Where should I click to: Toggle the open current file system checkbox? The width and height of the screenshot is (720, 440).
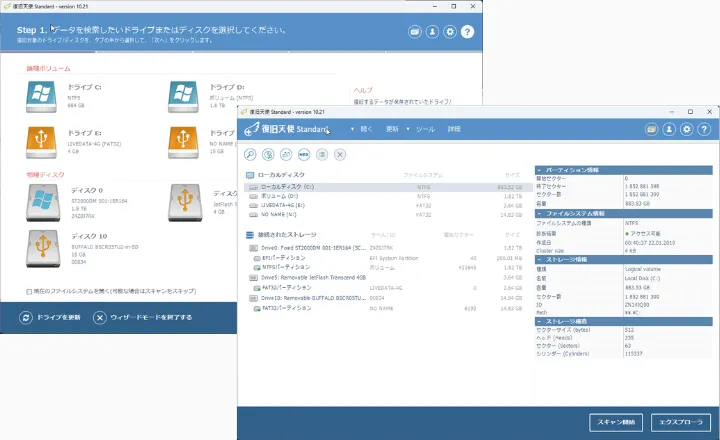(x=29, y=291)
